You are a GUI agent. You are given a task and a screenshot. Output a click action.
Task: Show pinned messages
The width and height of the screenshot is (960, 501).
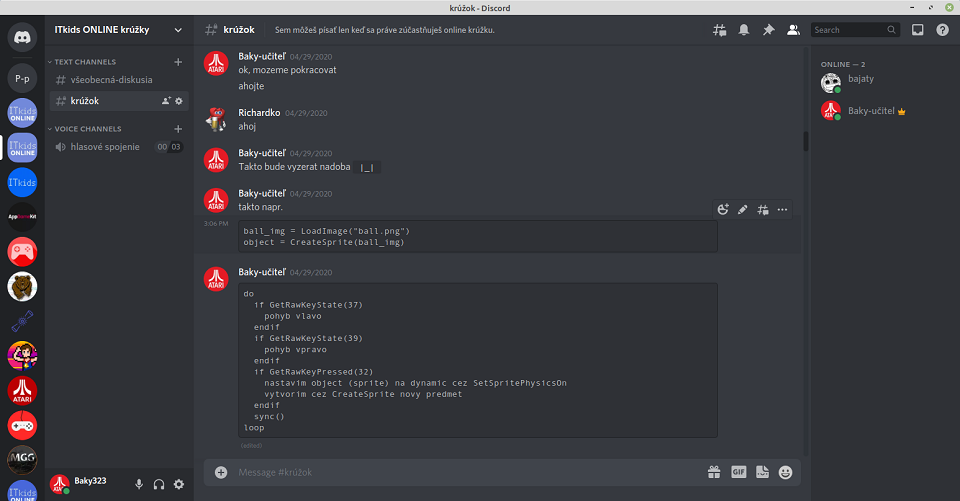pyautogui.click(x=768, y=30)
